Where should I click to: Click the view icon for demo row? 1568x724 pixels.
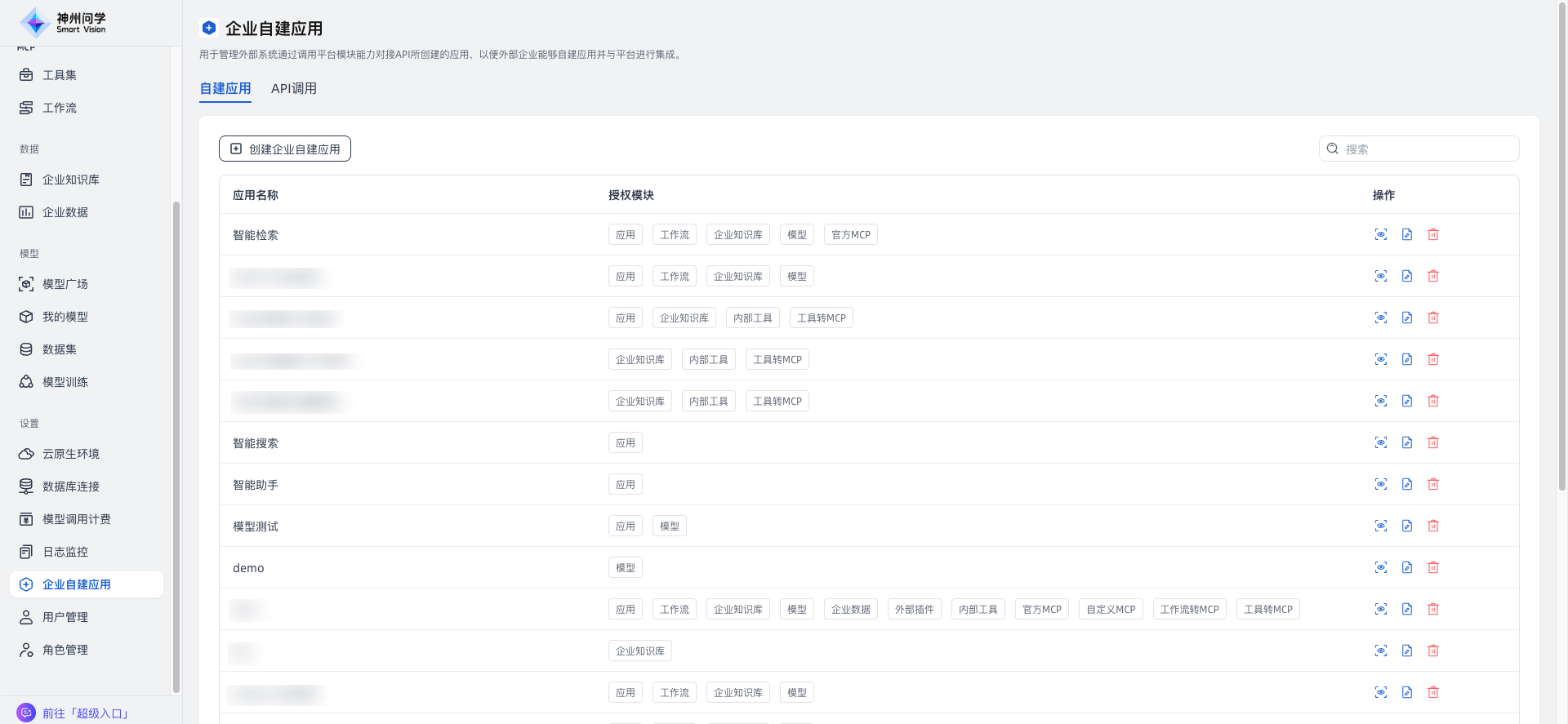[x=1380, y=568]
